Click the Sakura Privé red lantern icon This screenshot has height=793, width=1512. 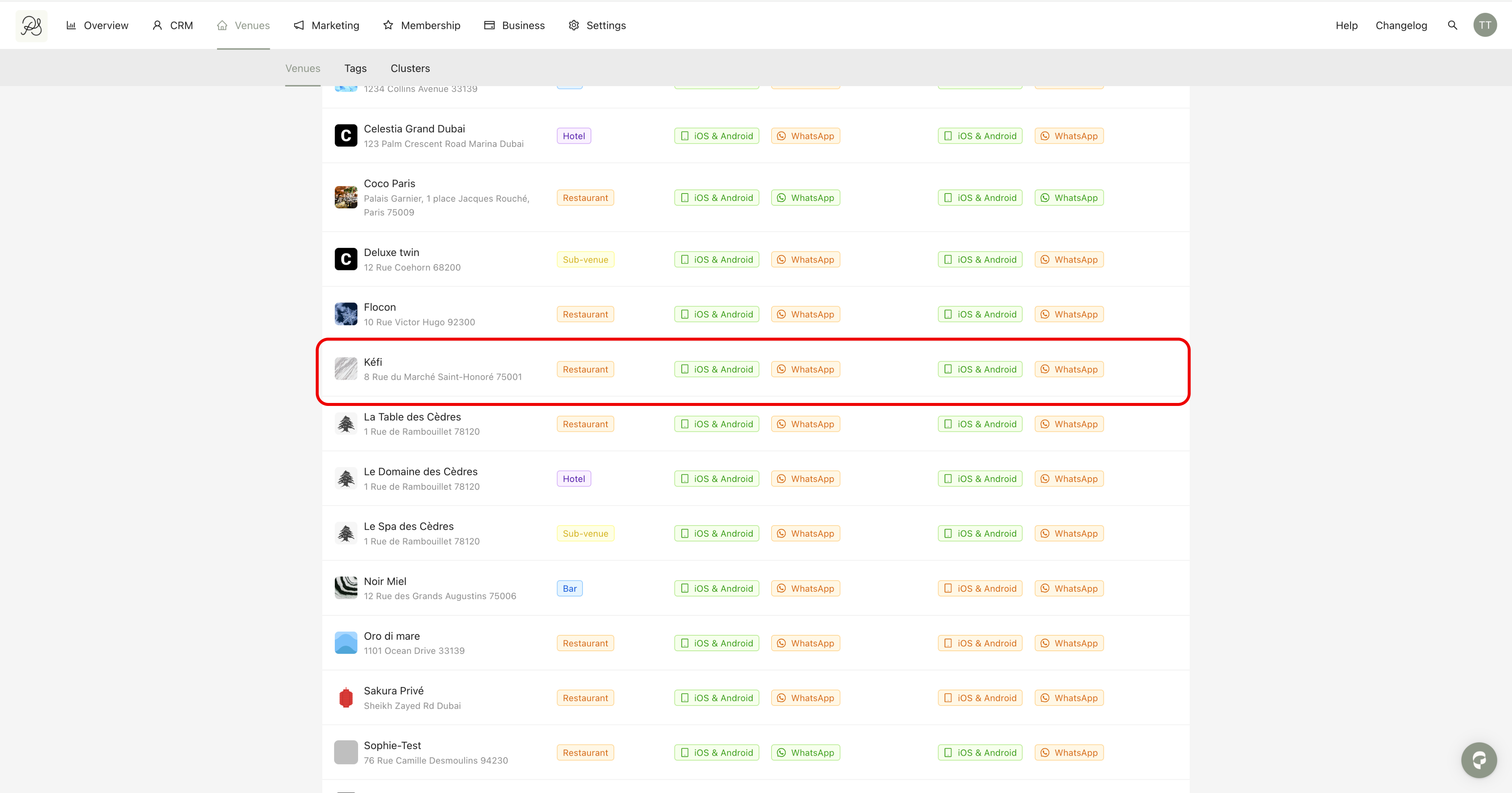[346, 698]
